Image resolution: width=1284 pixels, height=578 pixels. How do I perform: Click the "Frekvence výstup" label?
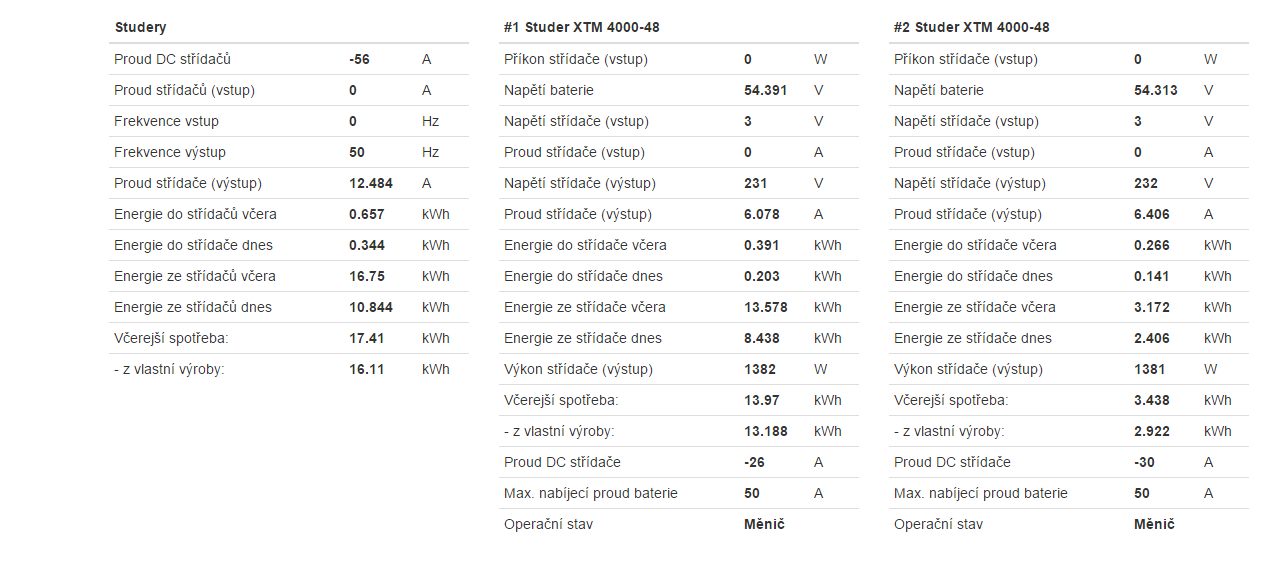(170, 152)
